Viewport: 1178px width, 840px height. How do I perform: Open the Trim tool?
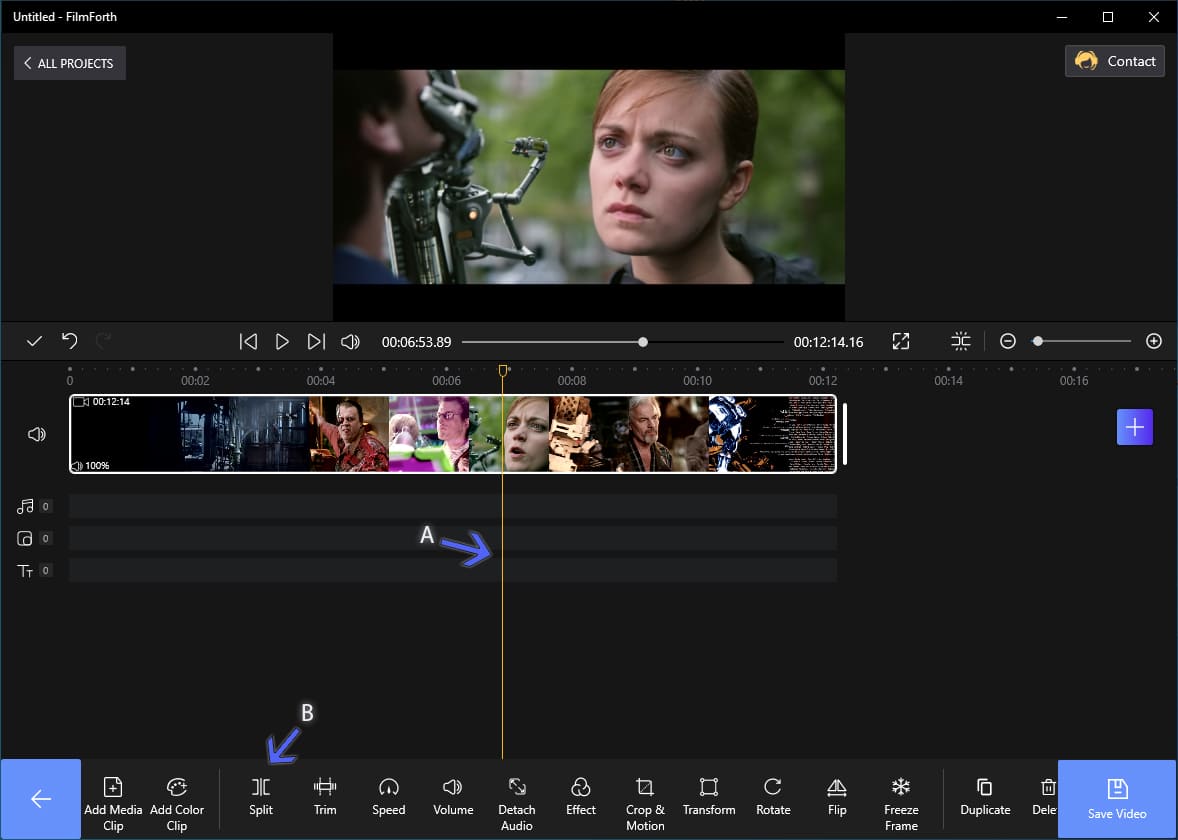(325, 797)
